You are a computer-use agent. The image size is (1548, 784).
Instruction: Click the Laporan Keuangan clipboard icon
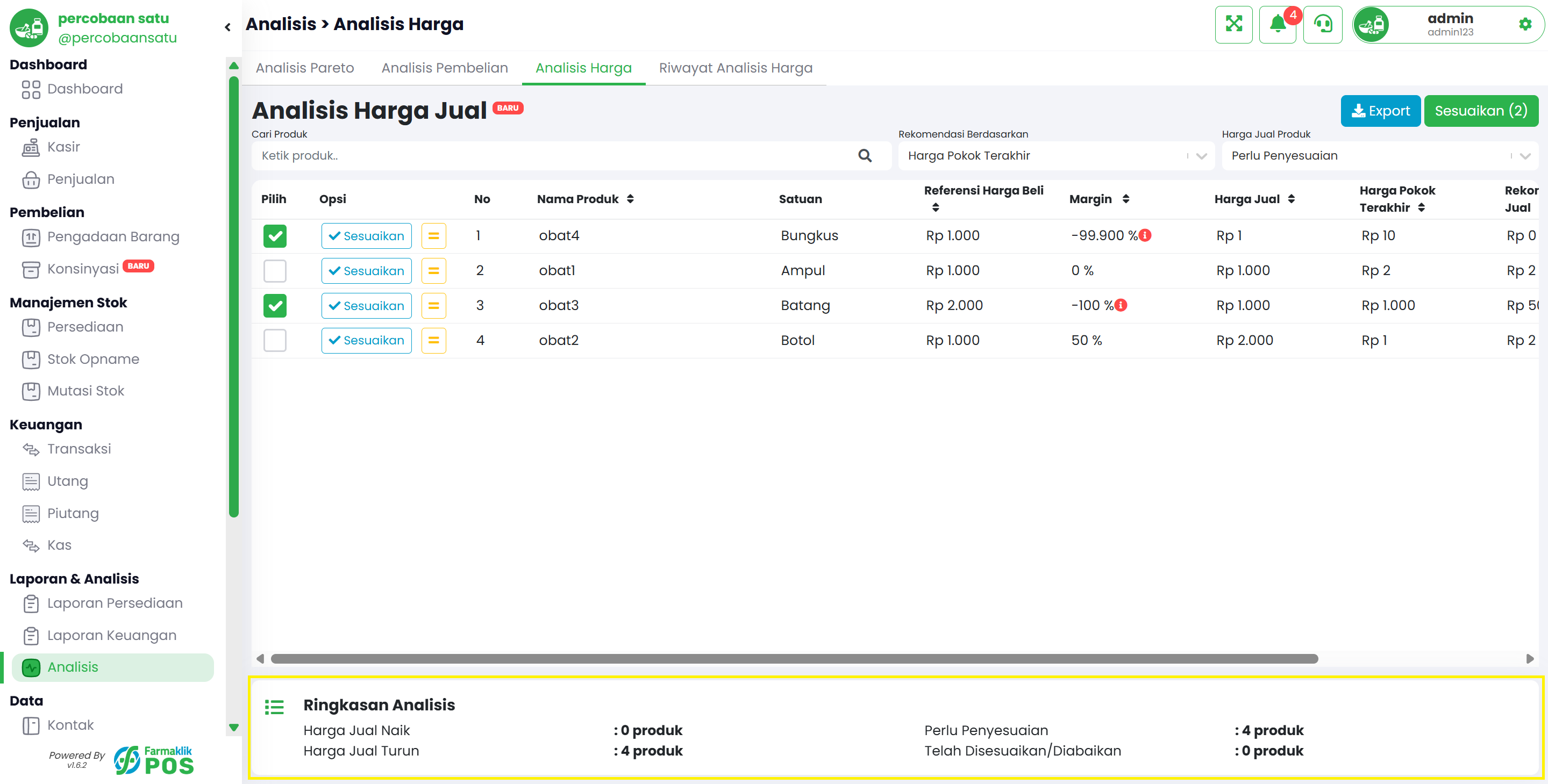tap(31, 636)
